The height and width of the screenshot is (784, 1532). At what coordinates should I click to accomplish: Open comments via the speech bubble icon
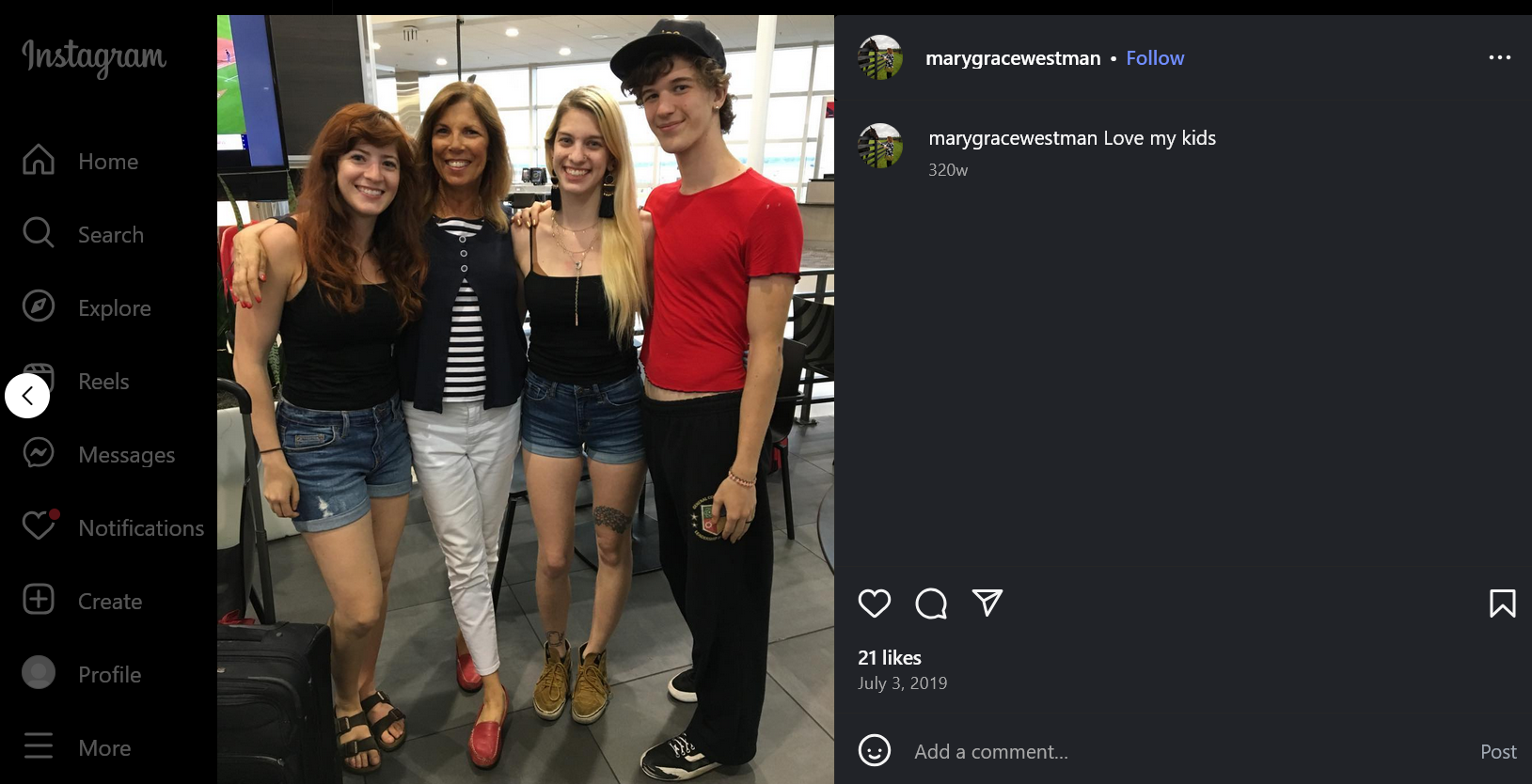click(930, 604)
